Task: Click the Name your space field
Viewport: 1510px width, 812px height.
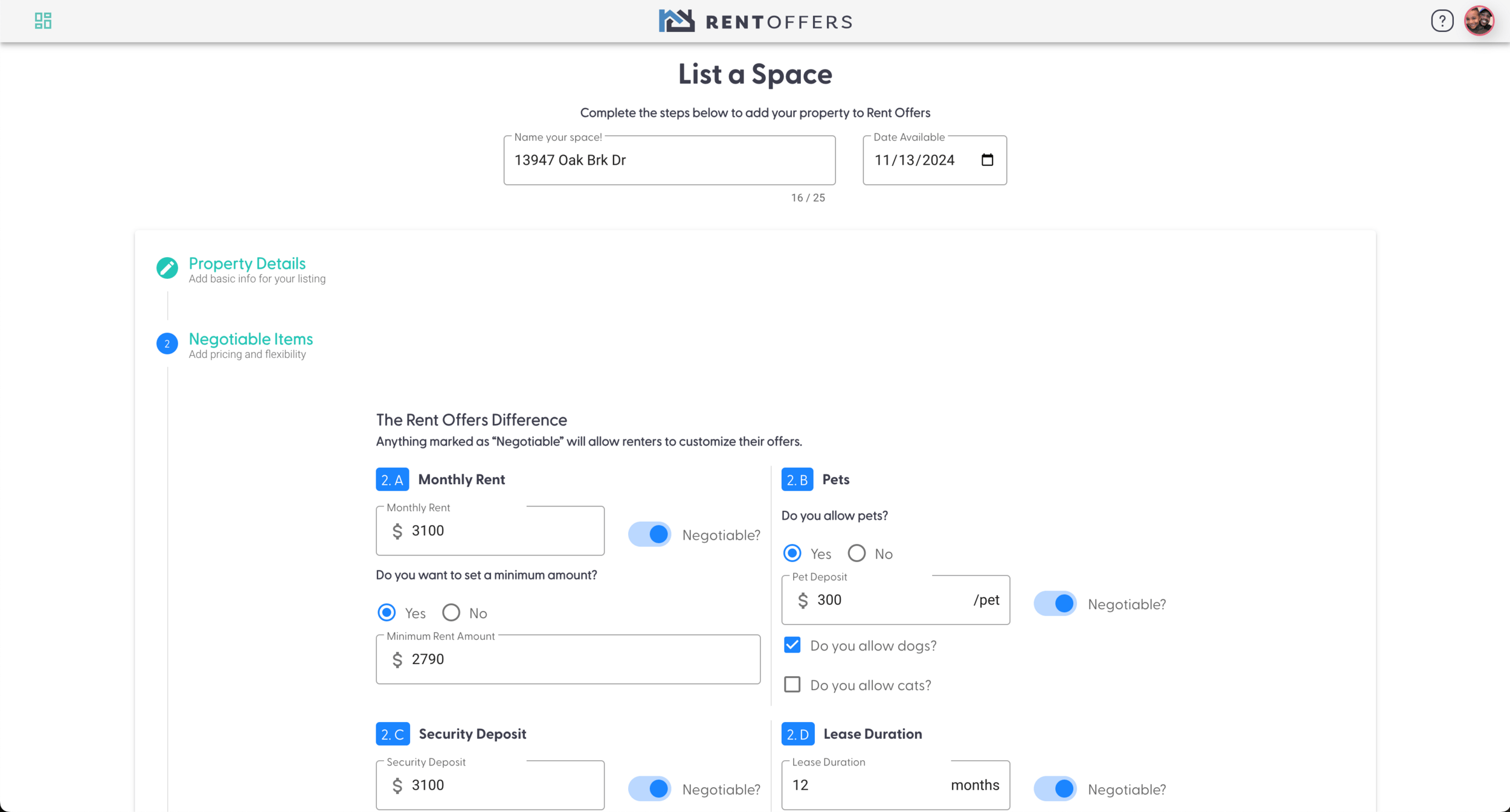Action: 669,161
